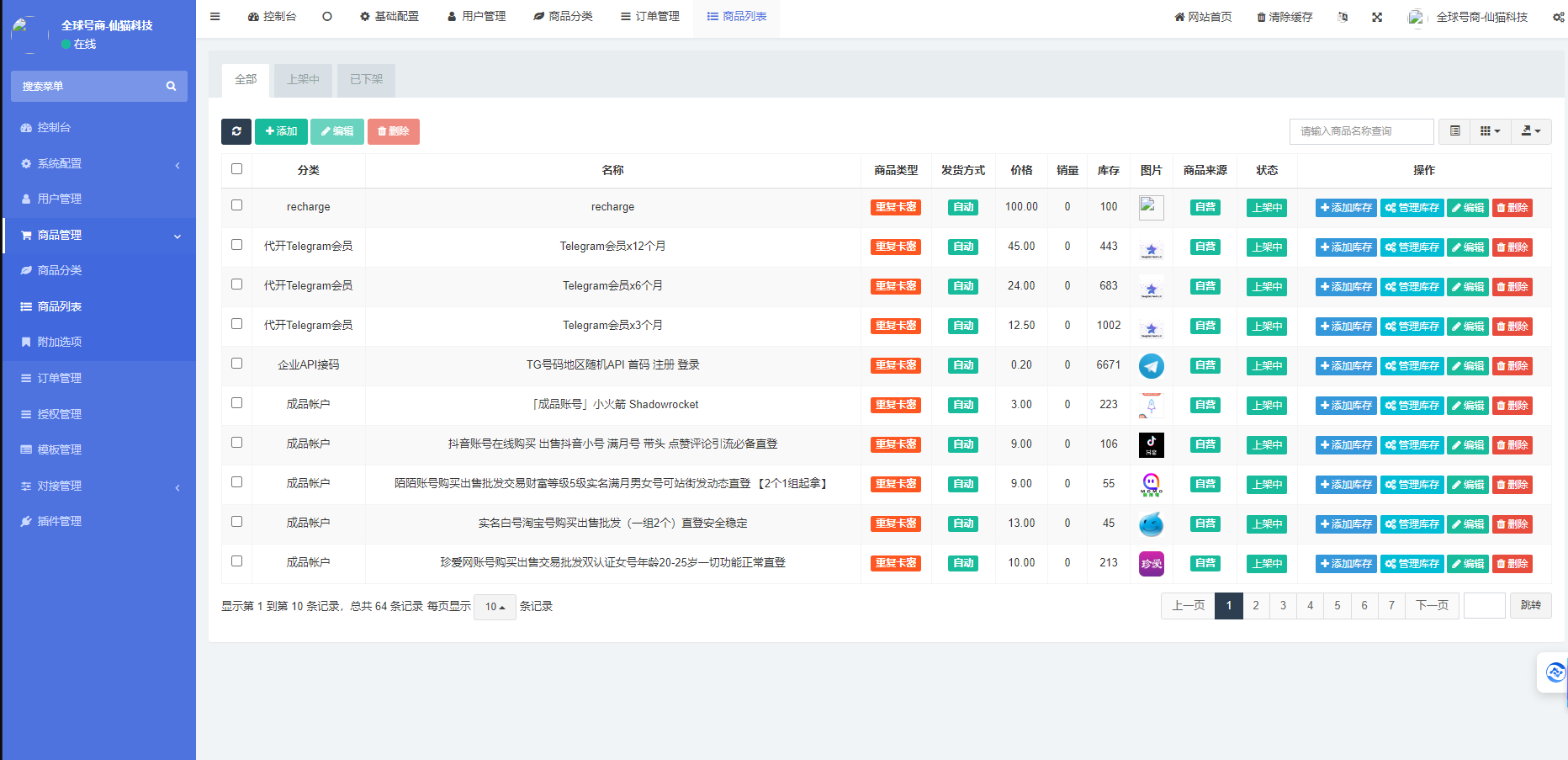Check the Shadowrocket row checkbox
This screenshot has width=1568, height=760.
click(236, 403)
